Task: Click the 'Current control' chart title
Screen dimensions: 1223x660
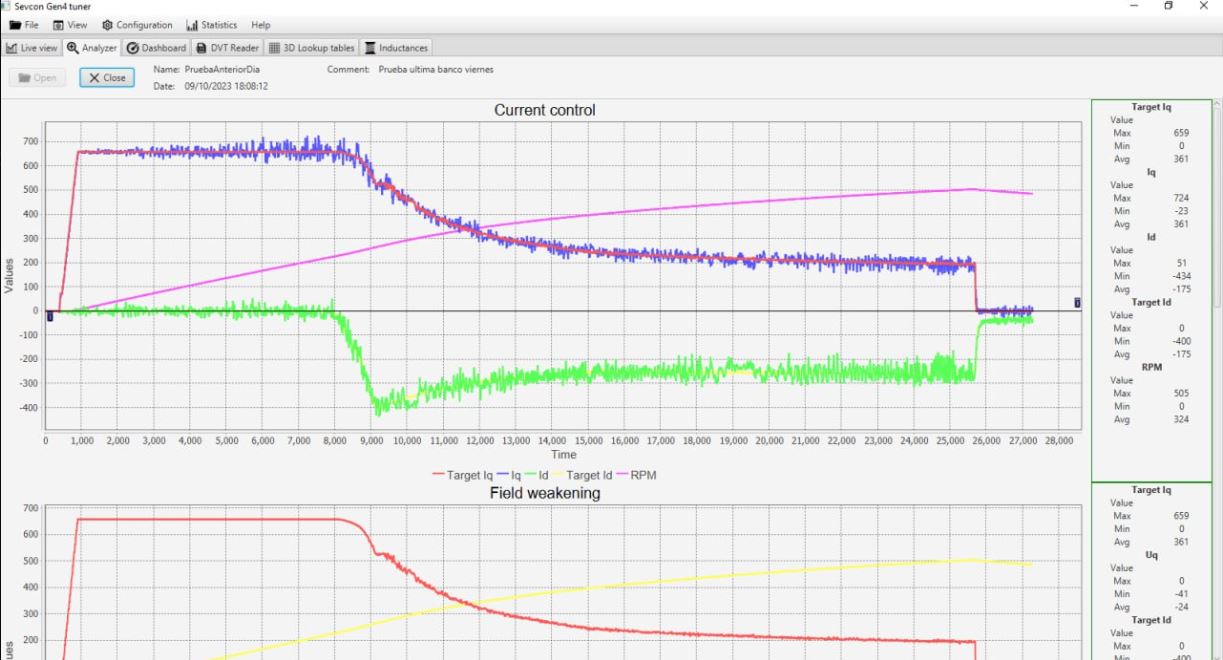Action: click(544, 110)
